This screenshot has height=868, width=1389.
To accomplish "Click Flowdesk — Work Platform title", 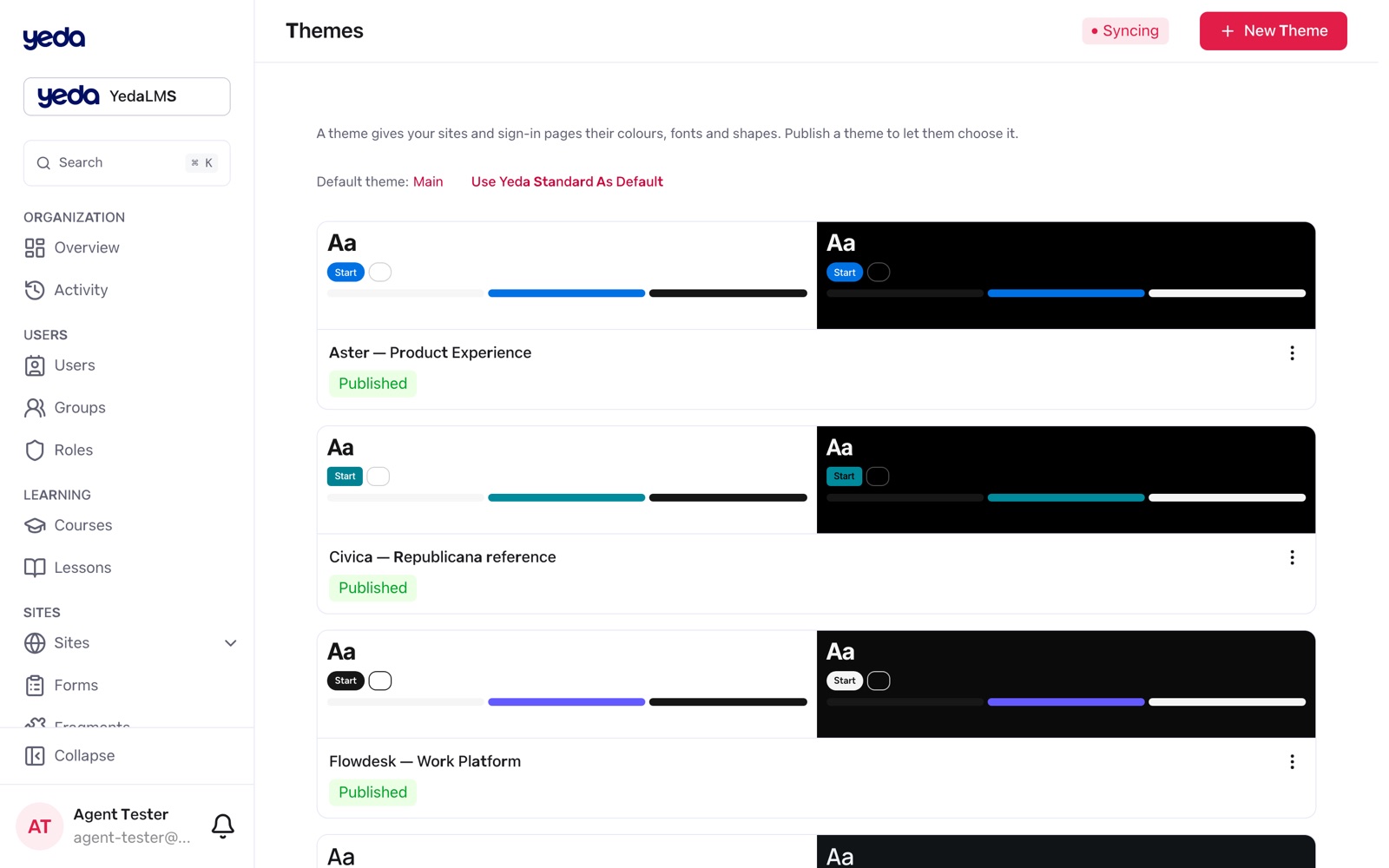I will point(425,761).
